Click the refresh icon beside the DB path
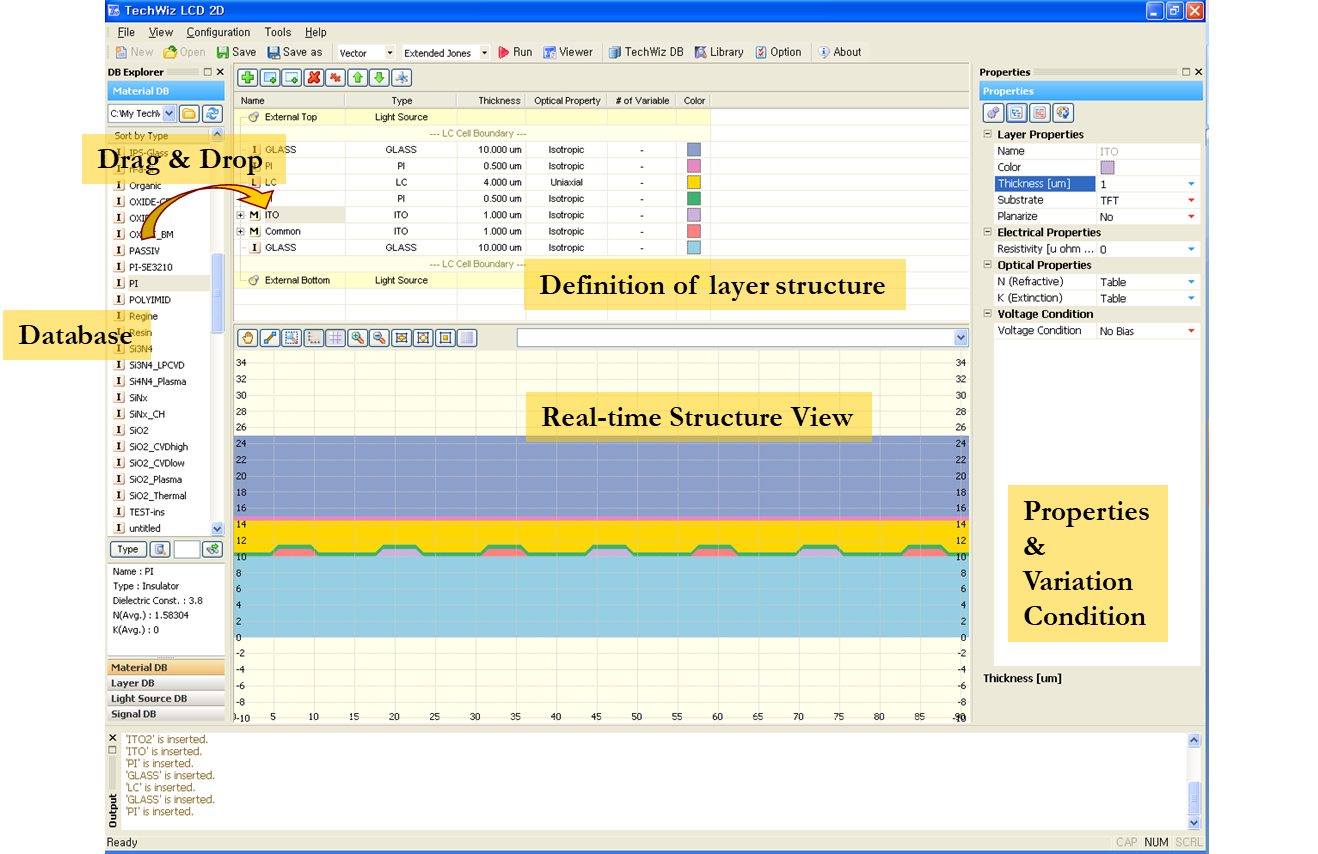Viewport: 1318px width, 854px height. (212, 114)
